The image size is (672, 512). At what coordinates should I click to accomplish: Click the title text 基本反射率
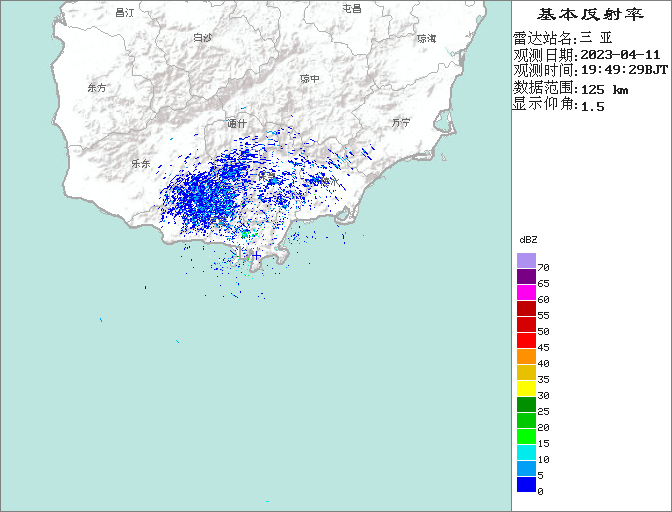pos(590,15)
